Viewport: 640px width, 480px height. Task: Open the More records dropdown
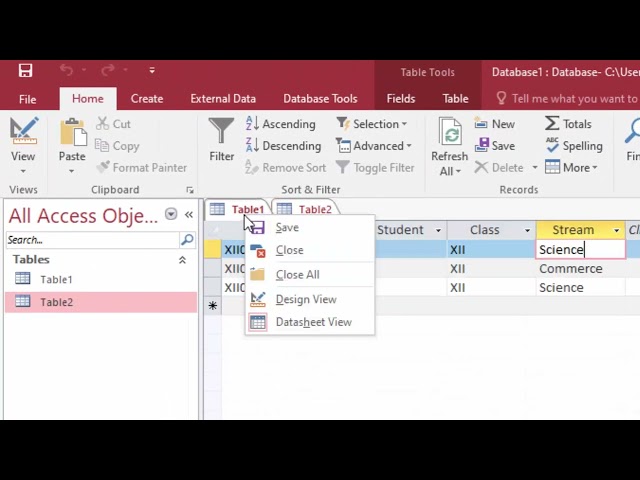[x=571, y=167]
